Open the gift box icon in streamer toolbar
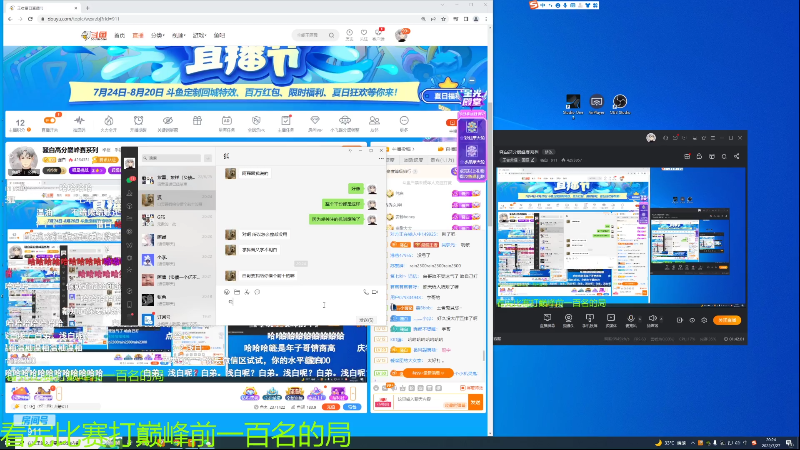Image resolution: width=800 pixels, height=450 pixels. click(x=197, y=120)
